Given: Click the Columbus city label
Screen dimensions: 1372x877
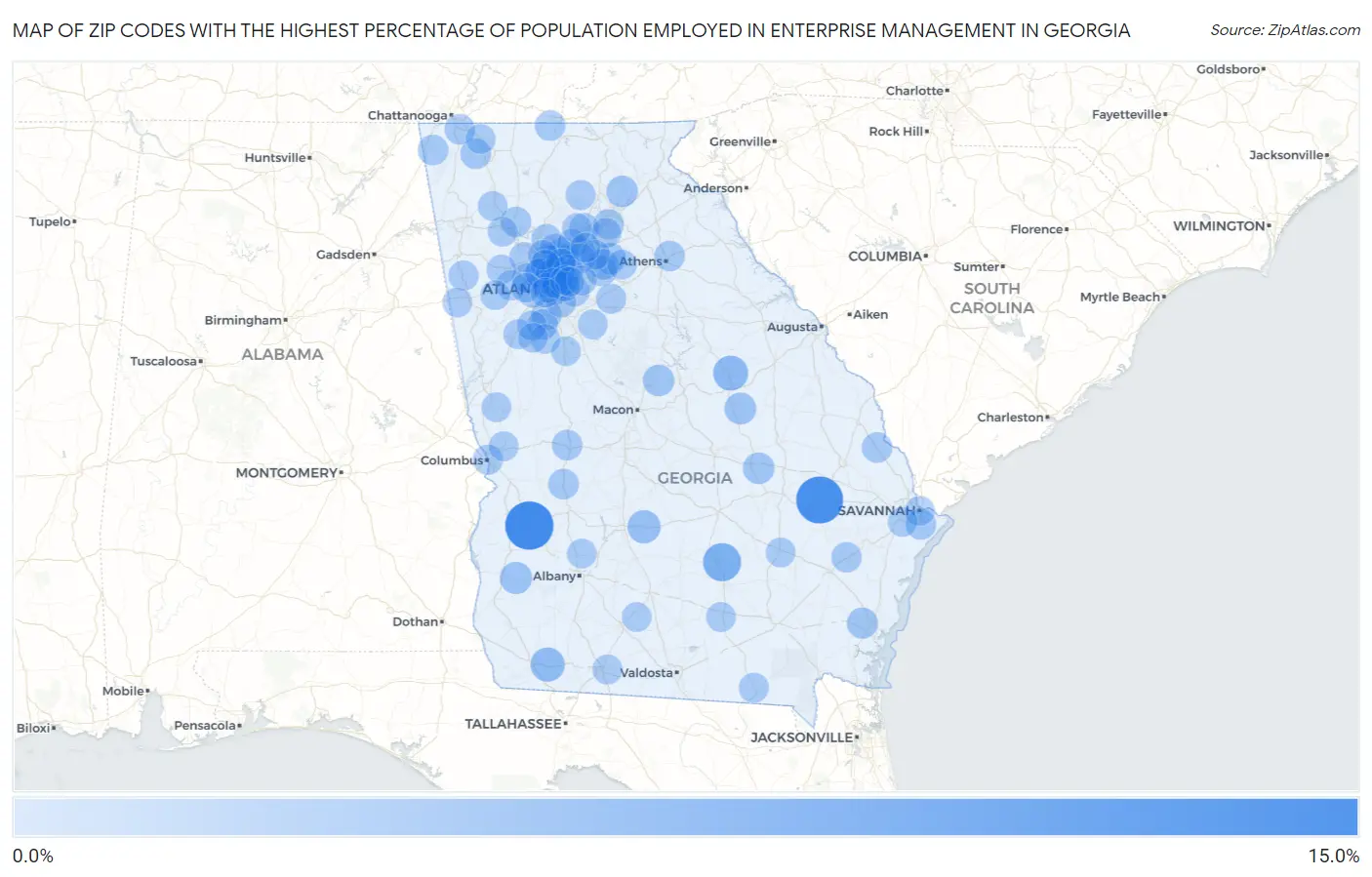Looking at the screenshot, I should click(x=452, y=460).
